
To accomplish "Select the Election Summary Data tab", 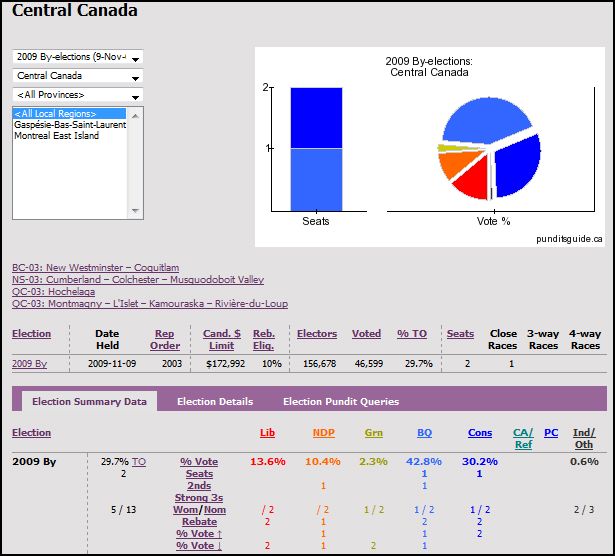I will click(89, 401).
